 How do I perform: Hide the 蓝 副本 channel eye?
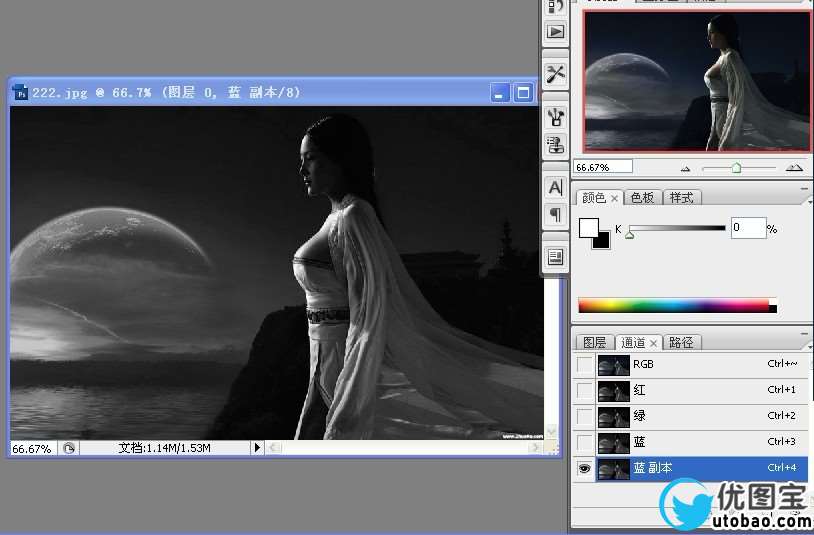click(585, 469)
